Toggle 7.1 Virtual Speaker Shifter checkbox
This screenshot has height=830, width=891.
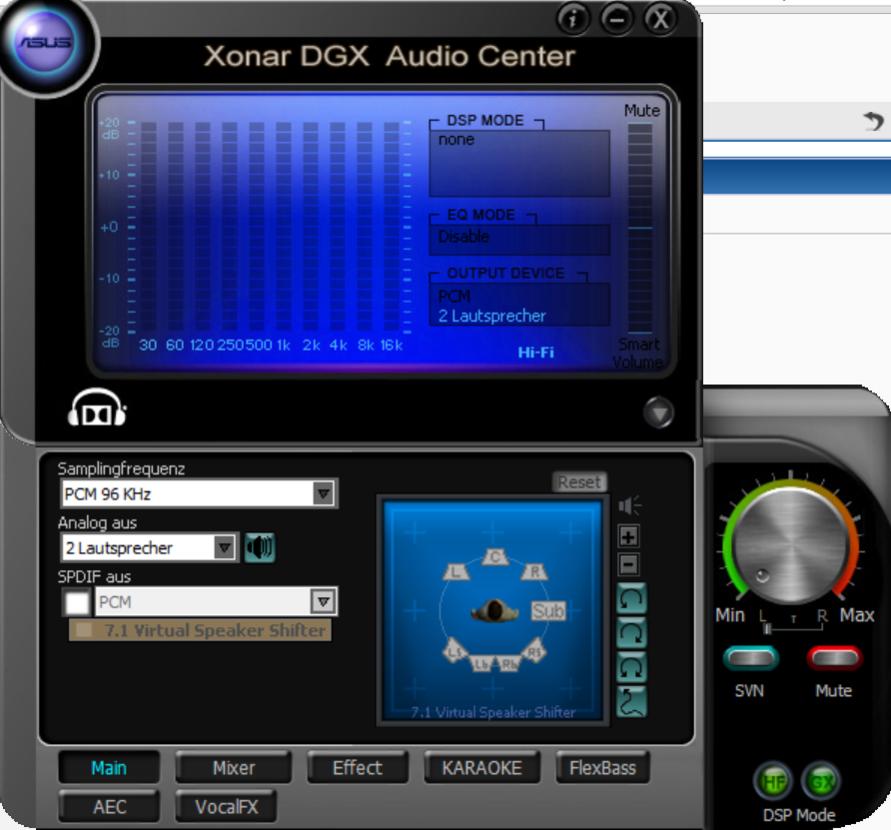[x=84, y=630]
